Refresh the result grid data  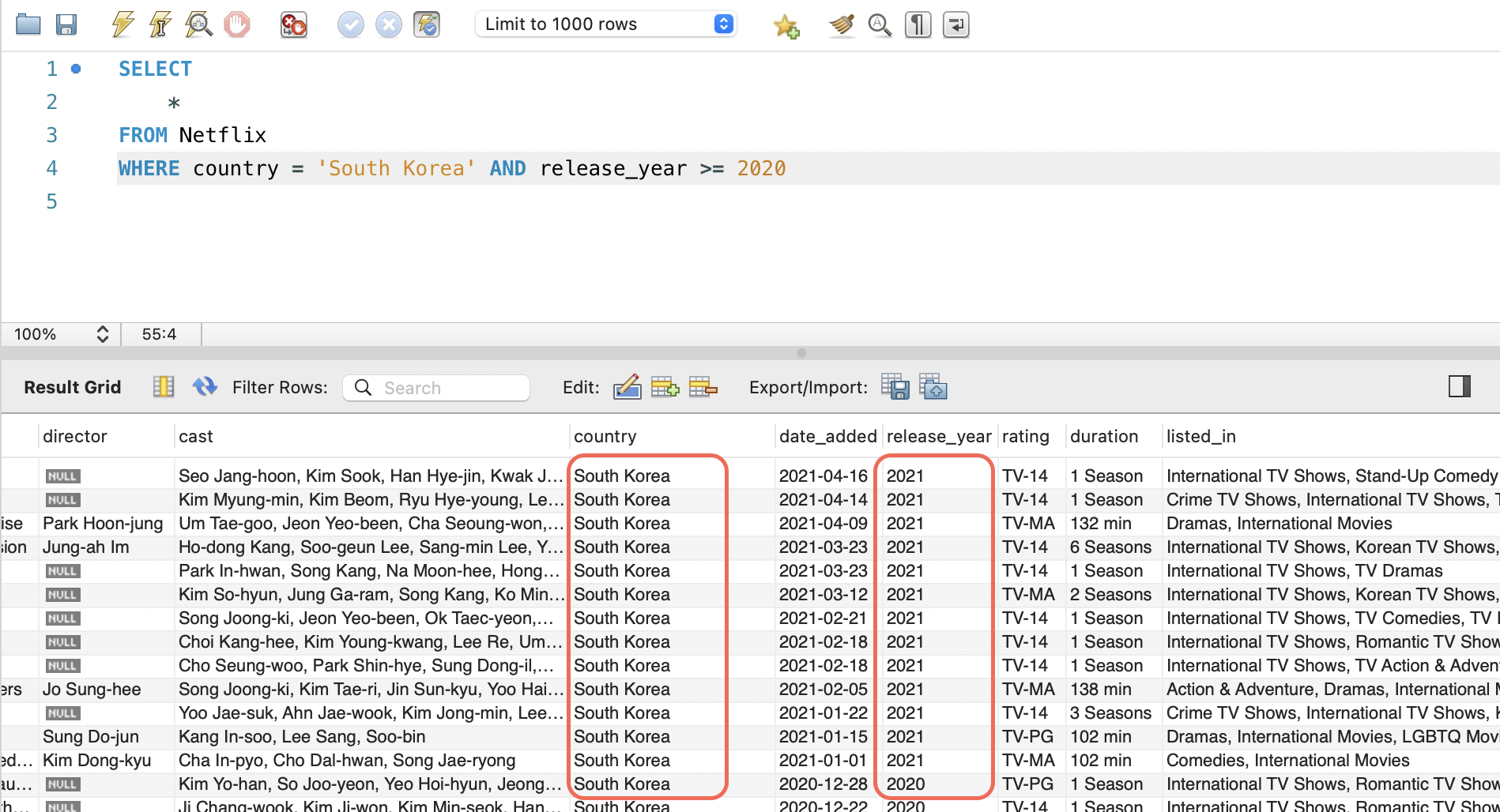(205, 386)
